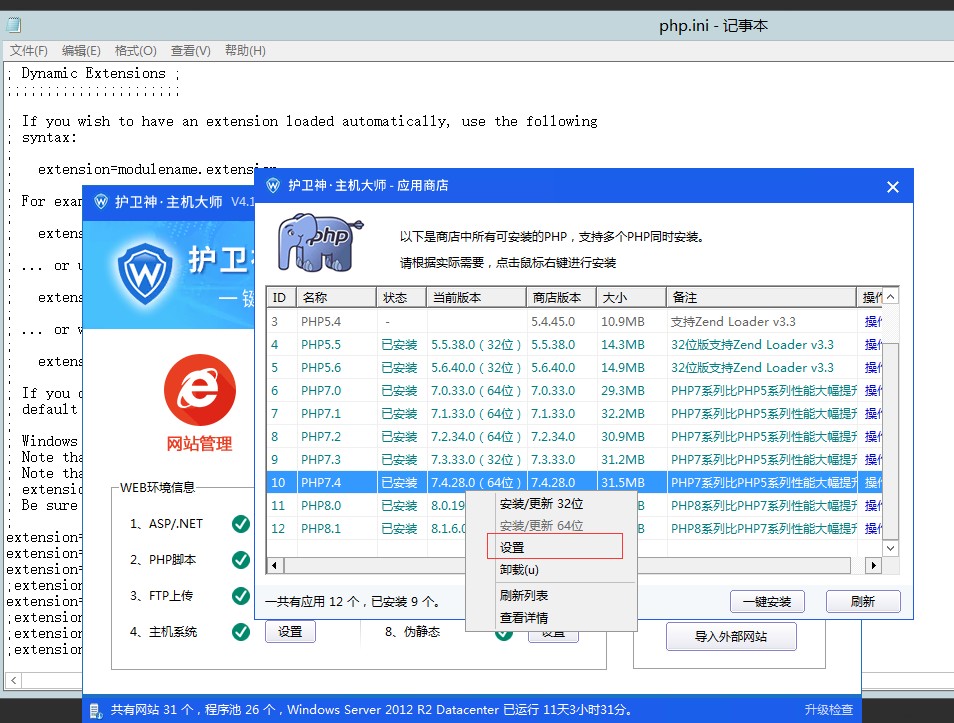
Task: Select 安装/更新 32位 from context menu
Action: [541, 504]
